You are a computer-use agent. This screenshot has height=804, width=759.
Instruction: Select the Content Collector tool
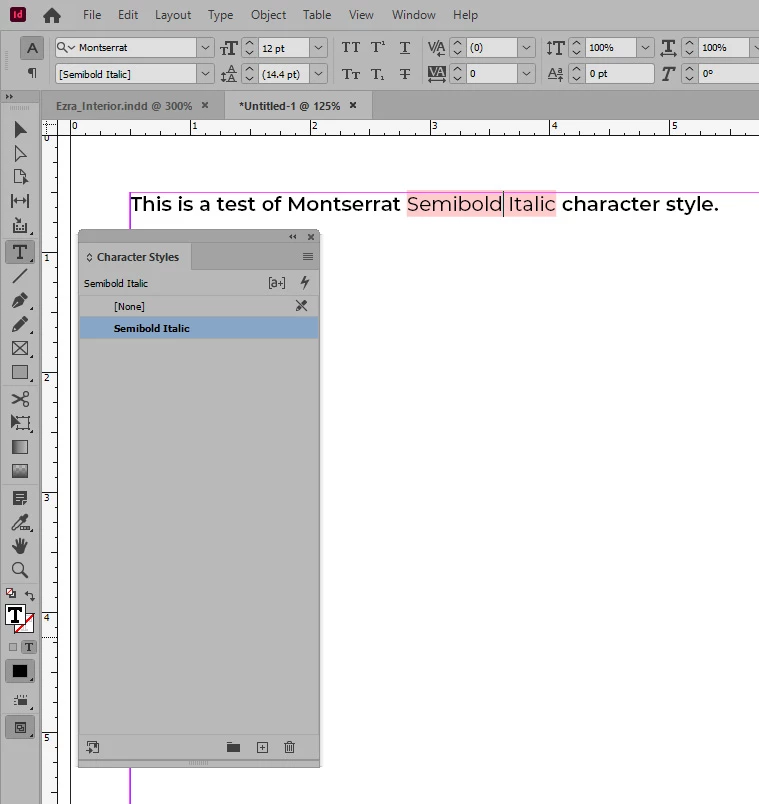[20, 225]
